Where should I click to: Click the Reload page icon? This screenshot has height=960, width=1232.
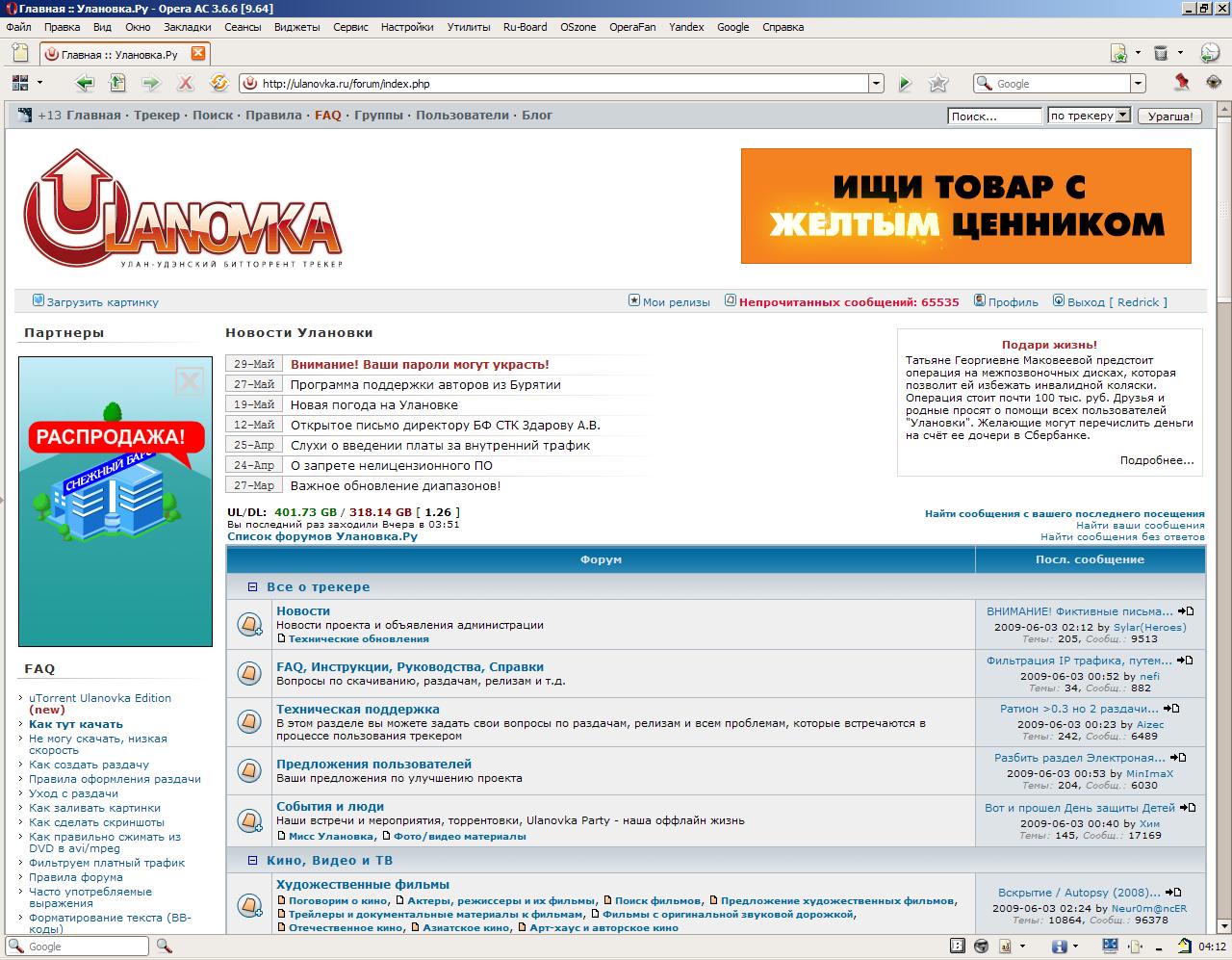point(218,84)
